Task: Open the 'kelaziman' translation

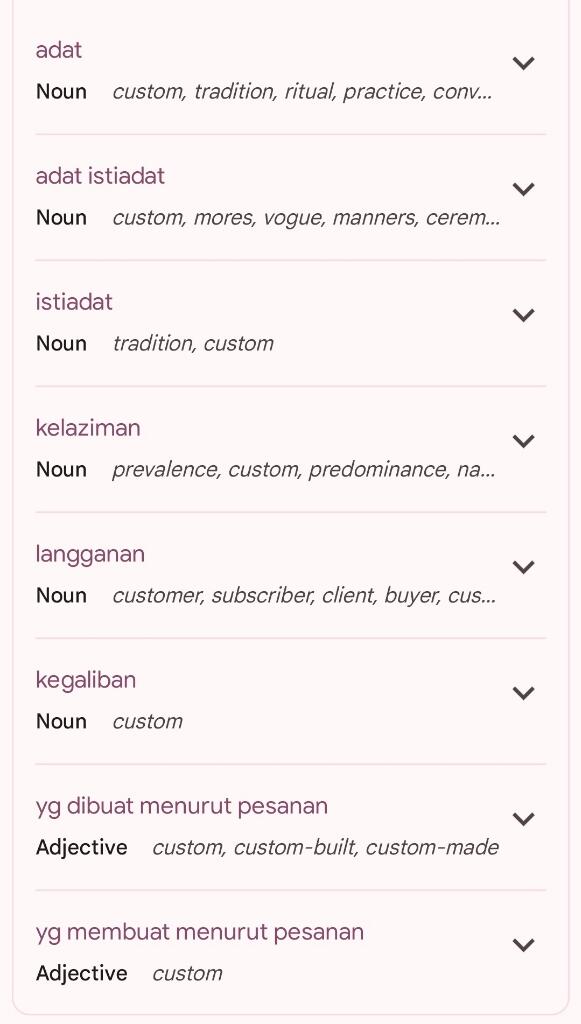Action: tap(88, 427)
